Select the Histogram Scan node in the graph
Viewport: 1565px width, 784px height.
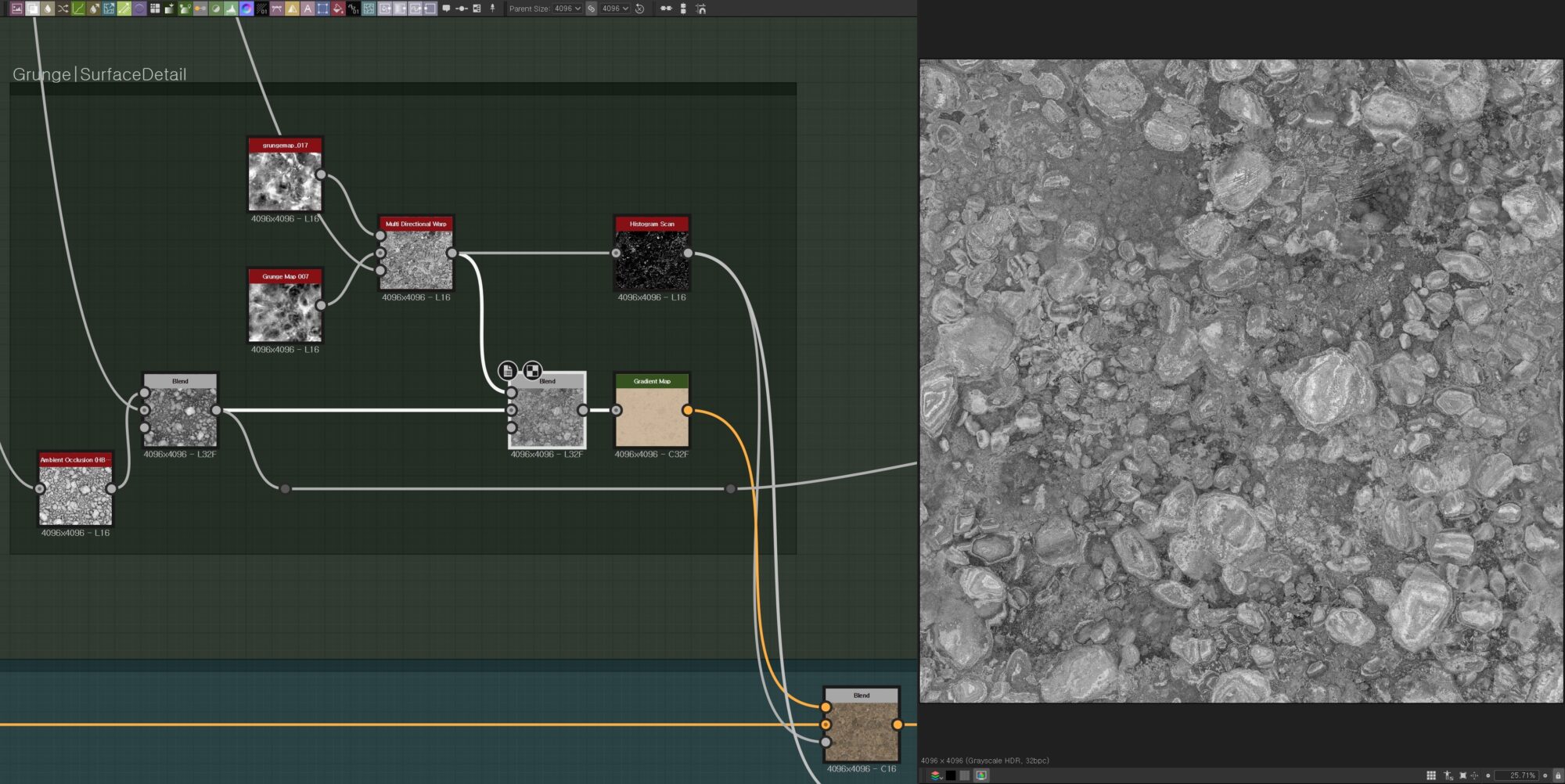[x=650, y=258]
